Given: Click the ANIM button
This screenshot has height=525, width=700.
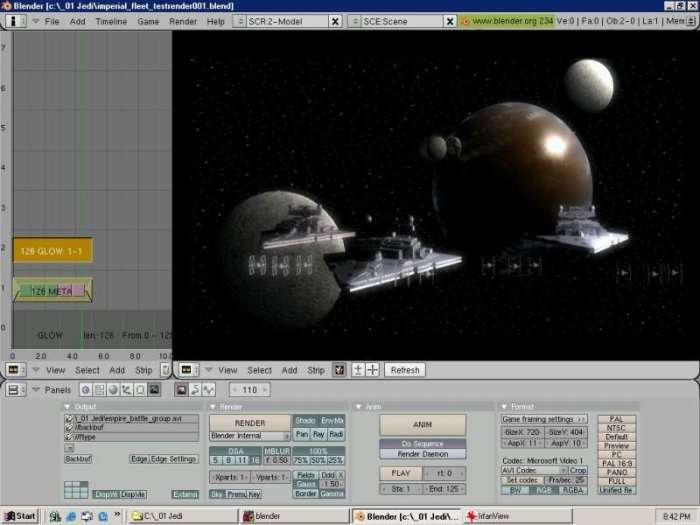Looking at the screenshot, I should (422, 425).
